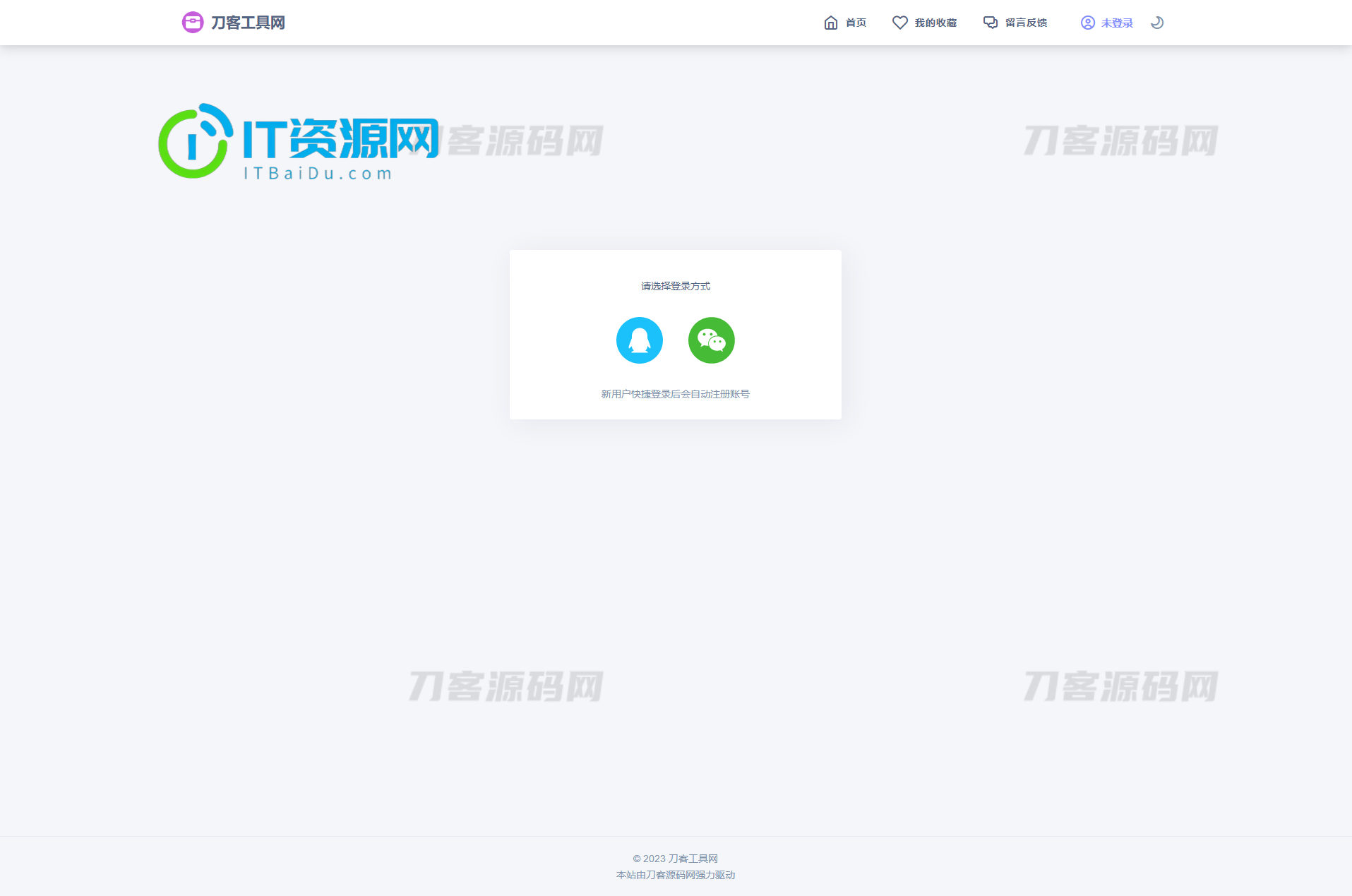This screenshot has height=896, width=1352.
Task: Click the heart favorites icon
Action: (x=899, y=23)
